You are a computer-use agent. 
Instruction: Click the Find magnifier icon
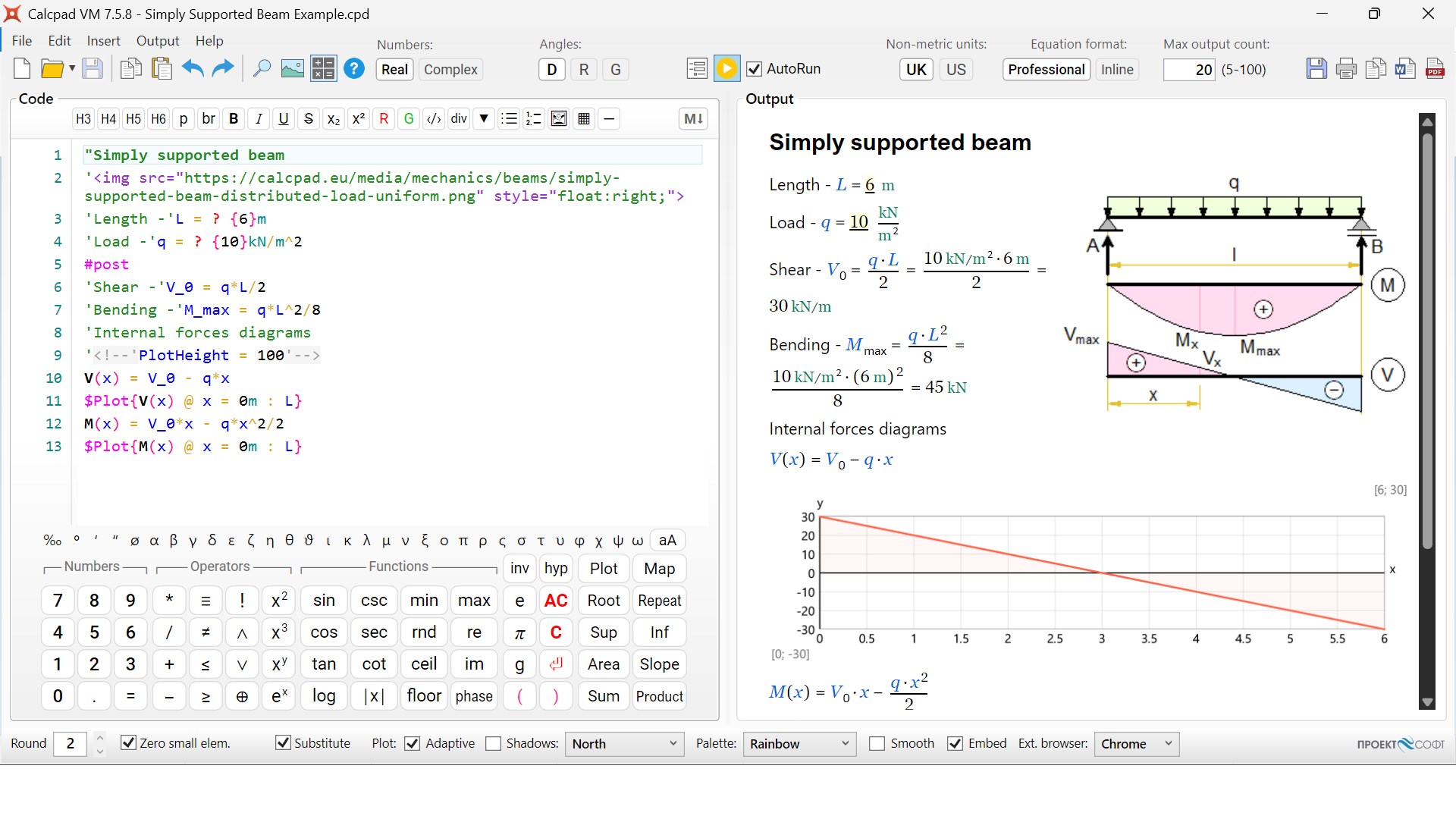(262, 69)
